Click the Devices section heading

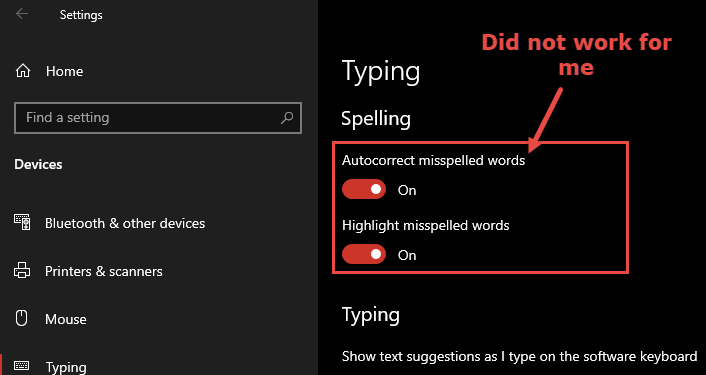pos(38,164)
